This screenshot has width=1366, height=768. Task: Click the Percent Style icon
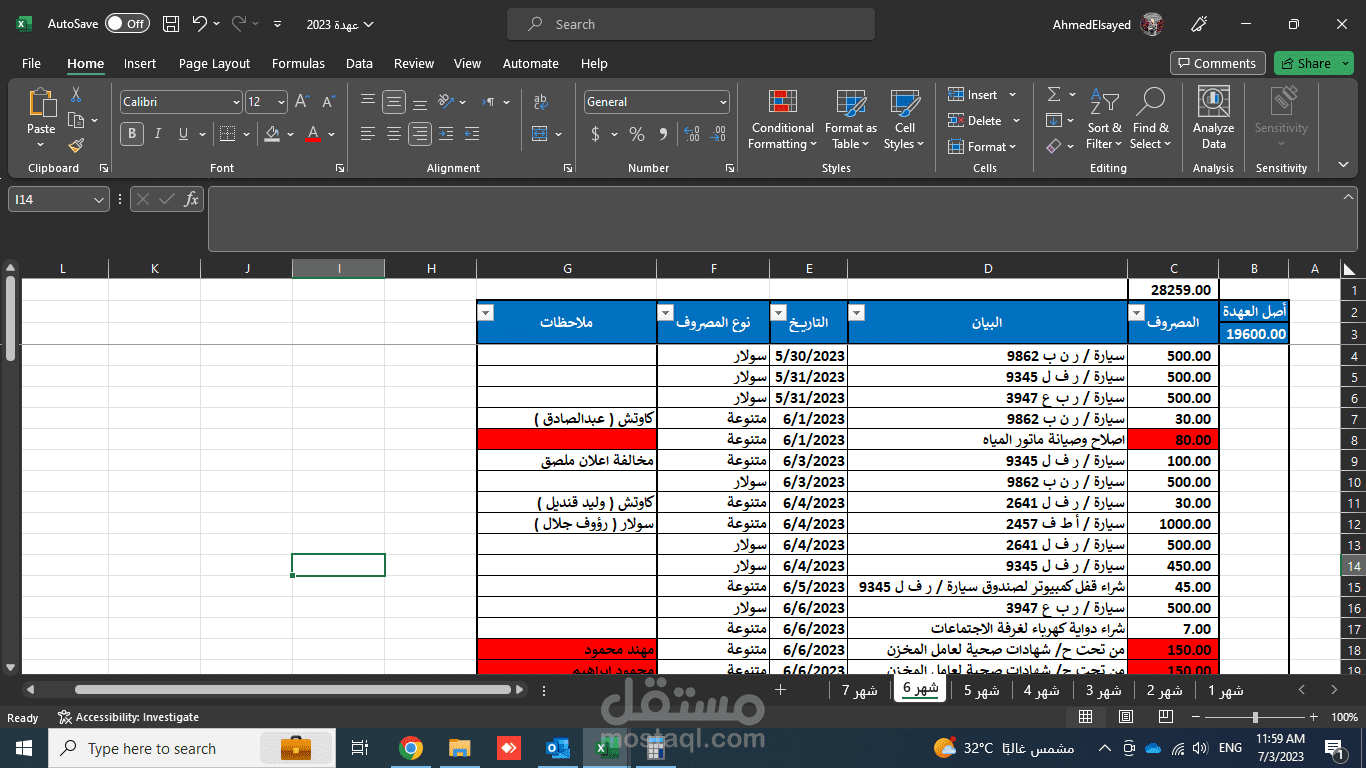click(637, 133)
